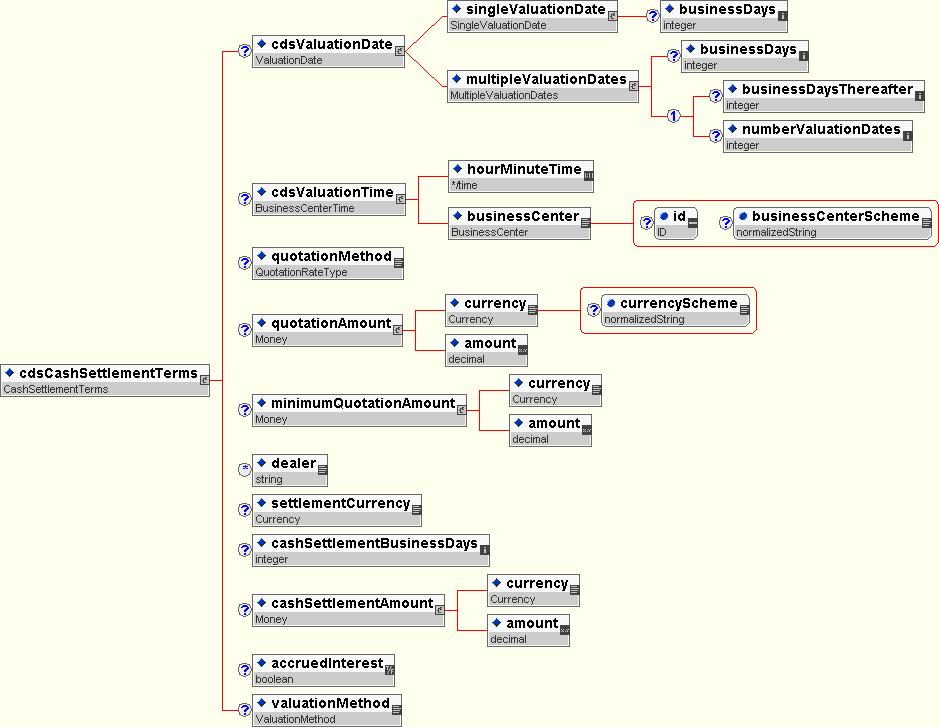Click the question mark beside accruedInterest
Viewport: 939px width, 727px height.
[244, 670]
